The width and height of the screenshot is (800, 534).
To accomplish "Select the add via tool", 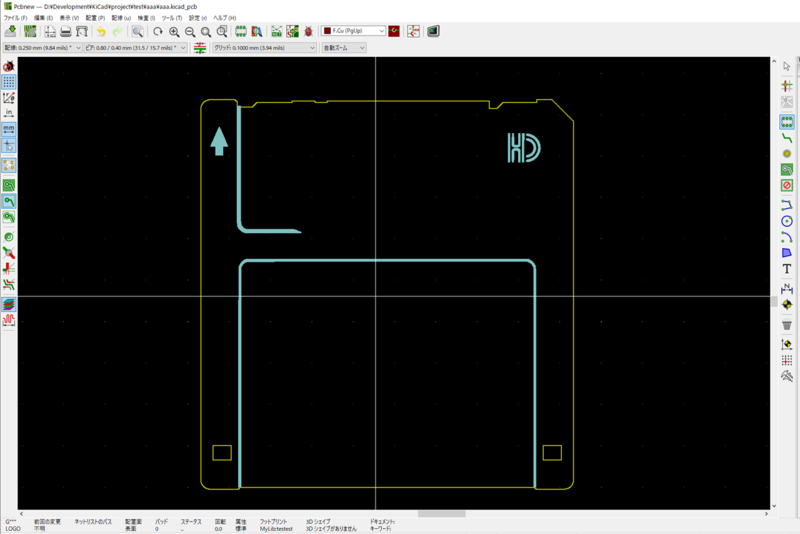I will pos(787,154).
